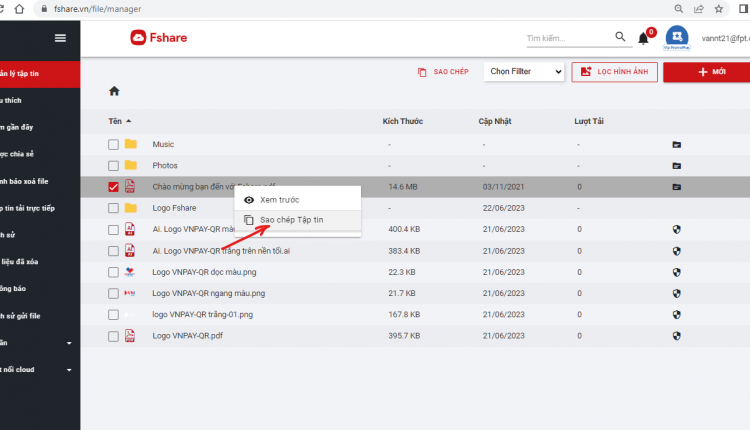Click the browser share page icon
The width and height of the screenshot is (750, 430).
point(699,9)
